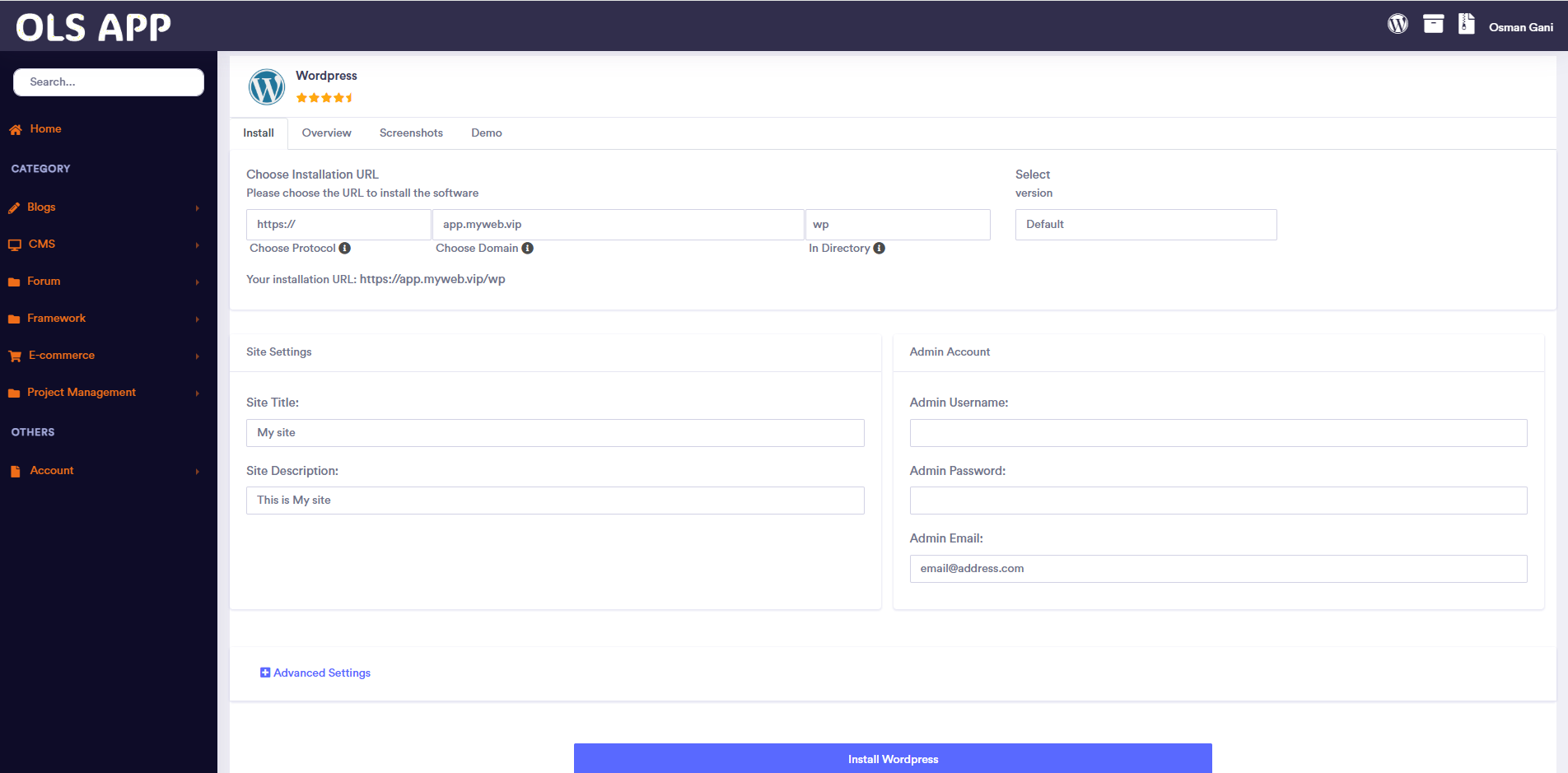Switch to the Screenshots tab
The image size is (1568, 773).
point(411,133)
